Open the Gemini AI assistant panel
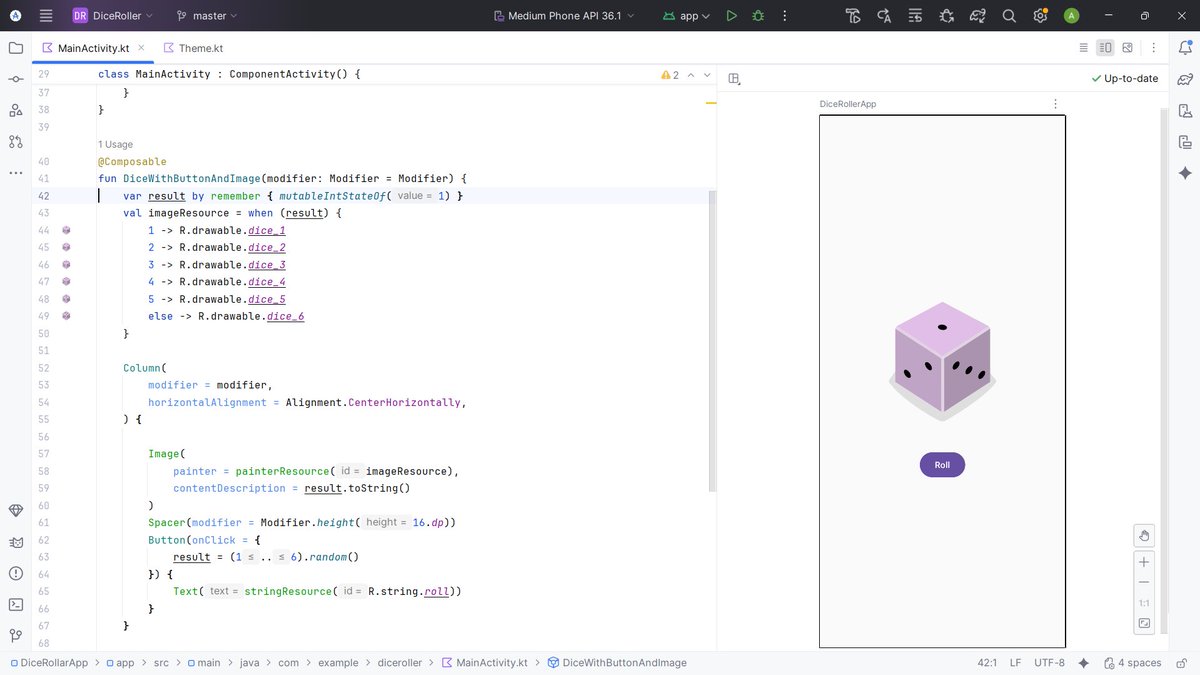Image resolution: width=1200 pixels, height=675 pixels. pyautogui.click(x=1185, y=172)
